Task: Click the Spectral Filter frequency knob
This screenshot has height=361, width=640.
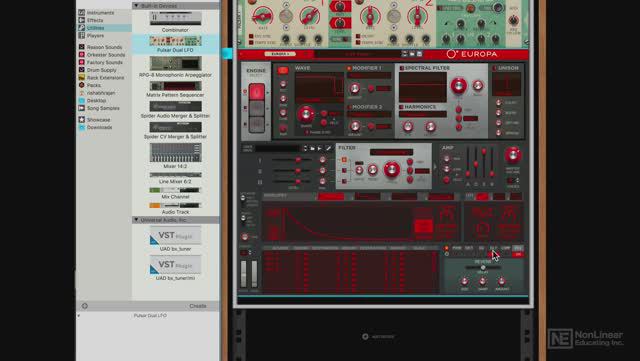Action: pyautogui.click(x=458, y=85)
